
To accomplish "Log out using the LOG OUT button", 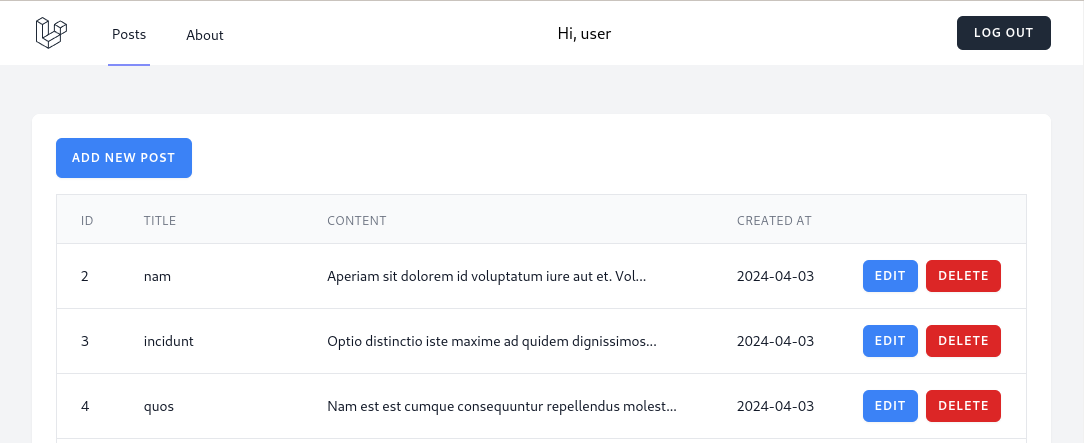I will pos(1003,33).
